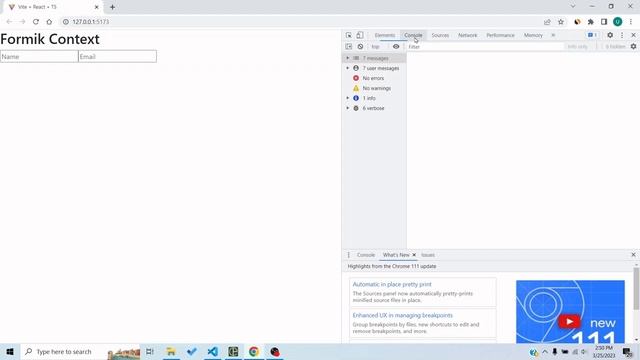Screen dimensions: 640x360
Task: Open Enhanced UX in managing breakpoints link
Action: (402, 315)
